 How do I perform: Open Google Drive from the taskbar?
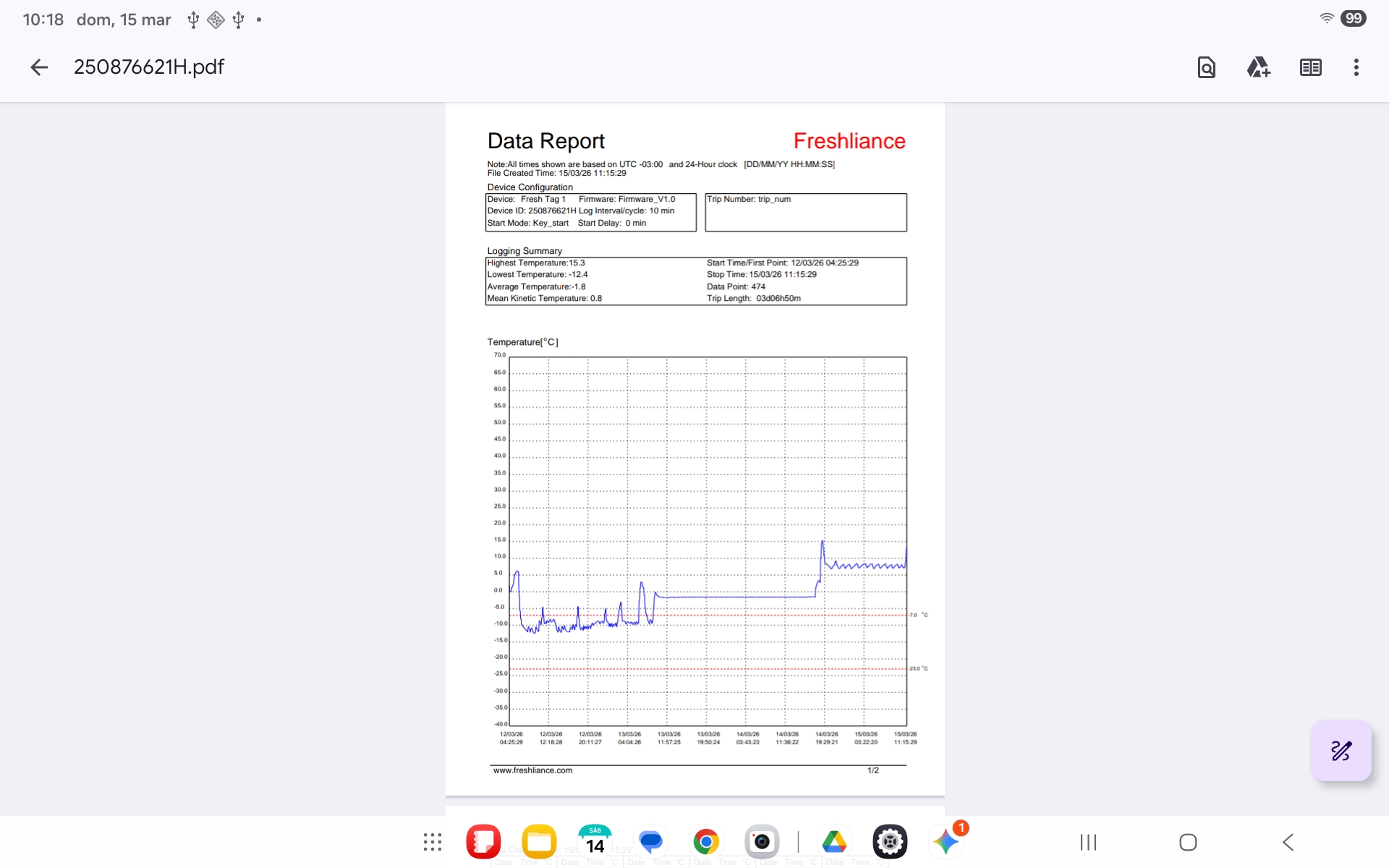tap(834, 842)
